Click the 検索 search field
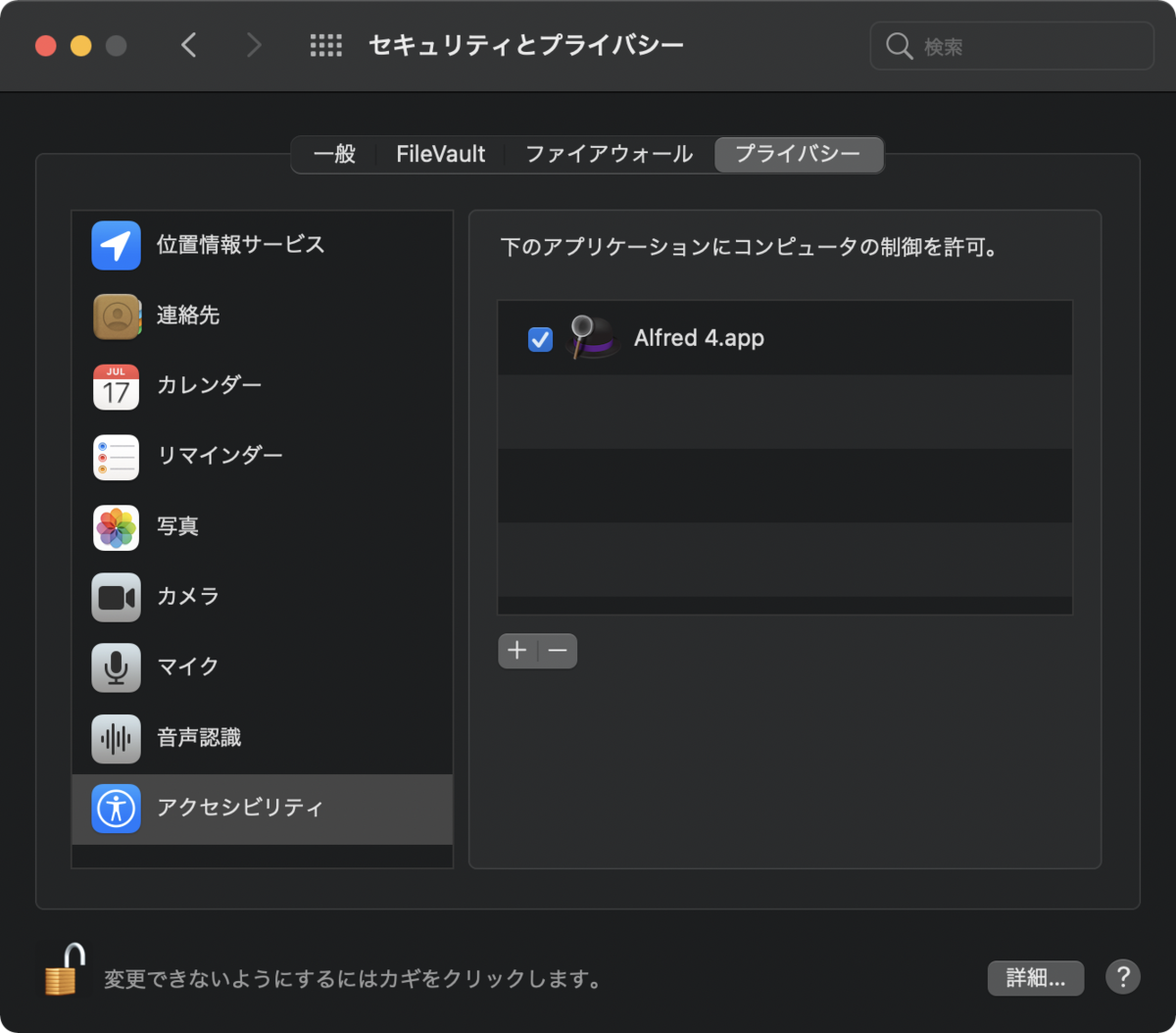Screen dimensions: 1176x1033 [1010, 45]
